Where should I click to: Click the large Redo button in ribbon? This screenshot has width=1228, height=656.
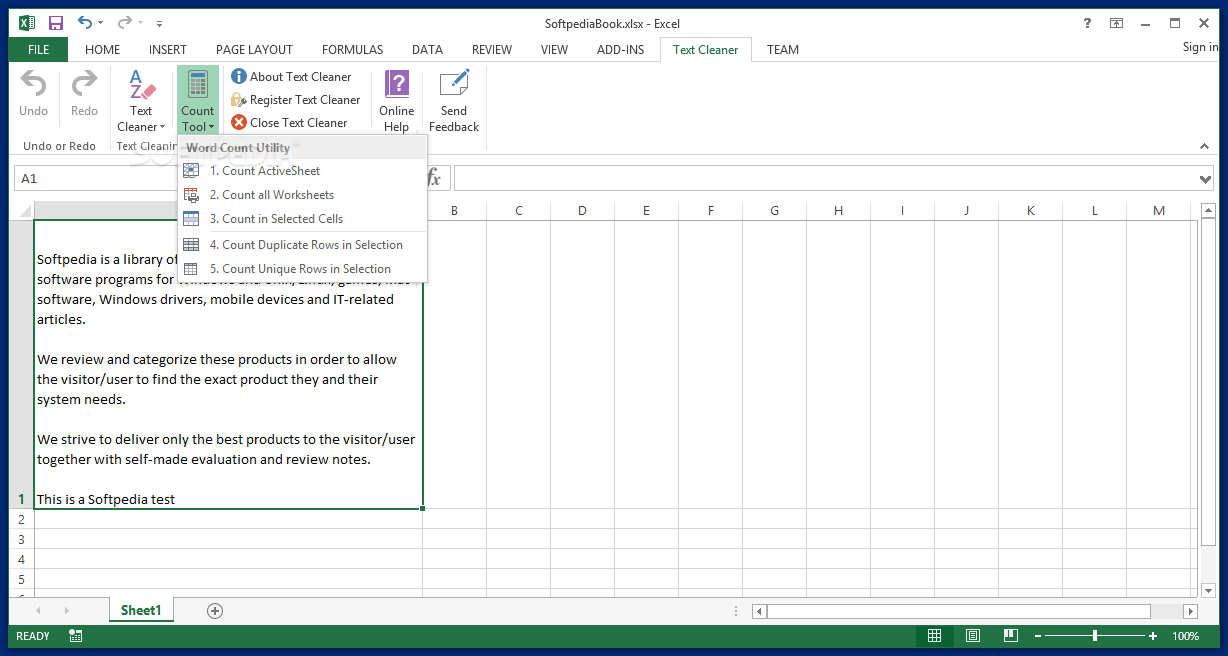[x=85, y=95]
